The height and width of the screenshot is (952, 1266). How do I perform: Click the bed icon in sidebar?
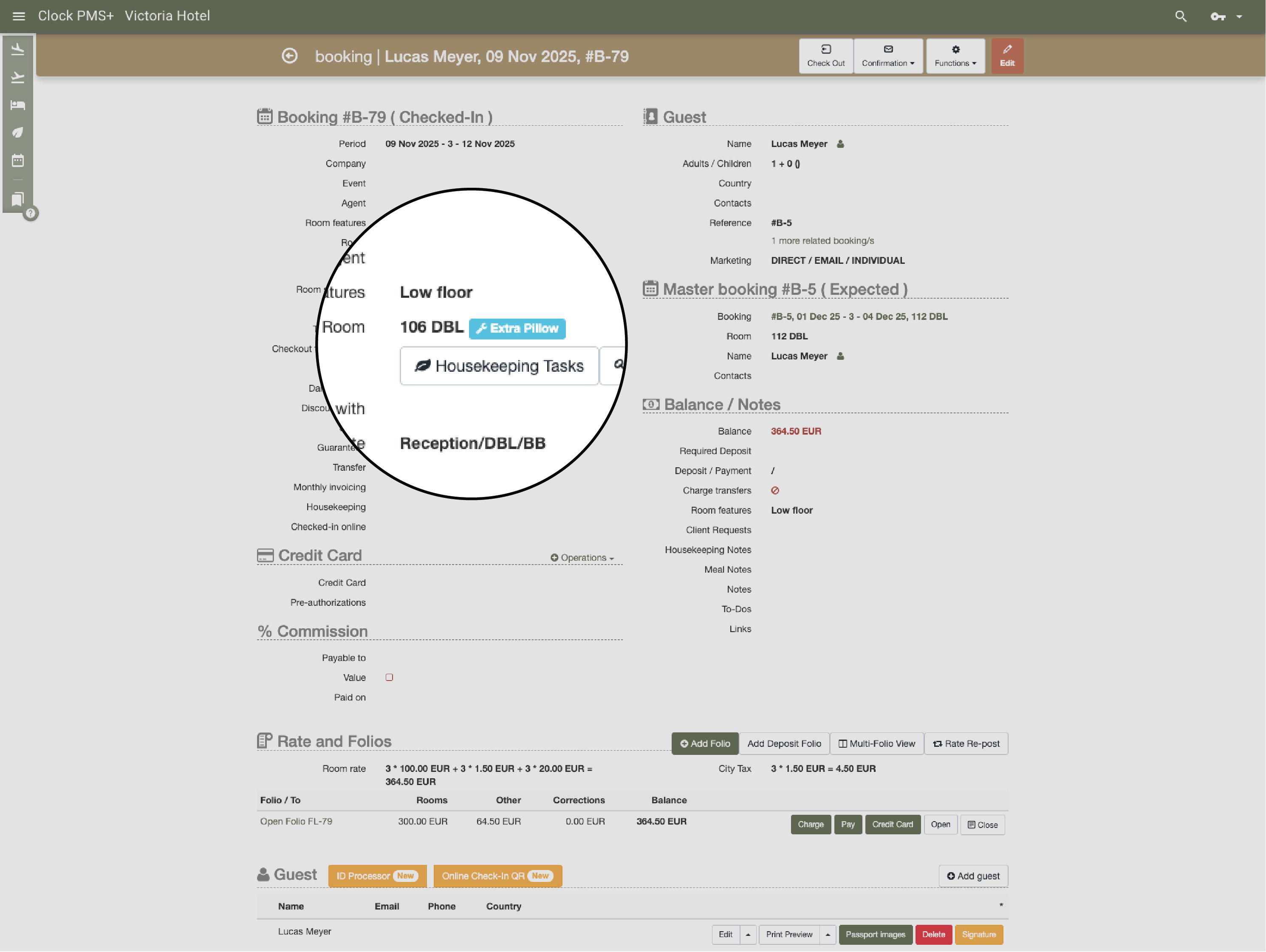18,105
